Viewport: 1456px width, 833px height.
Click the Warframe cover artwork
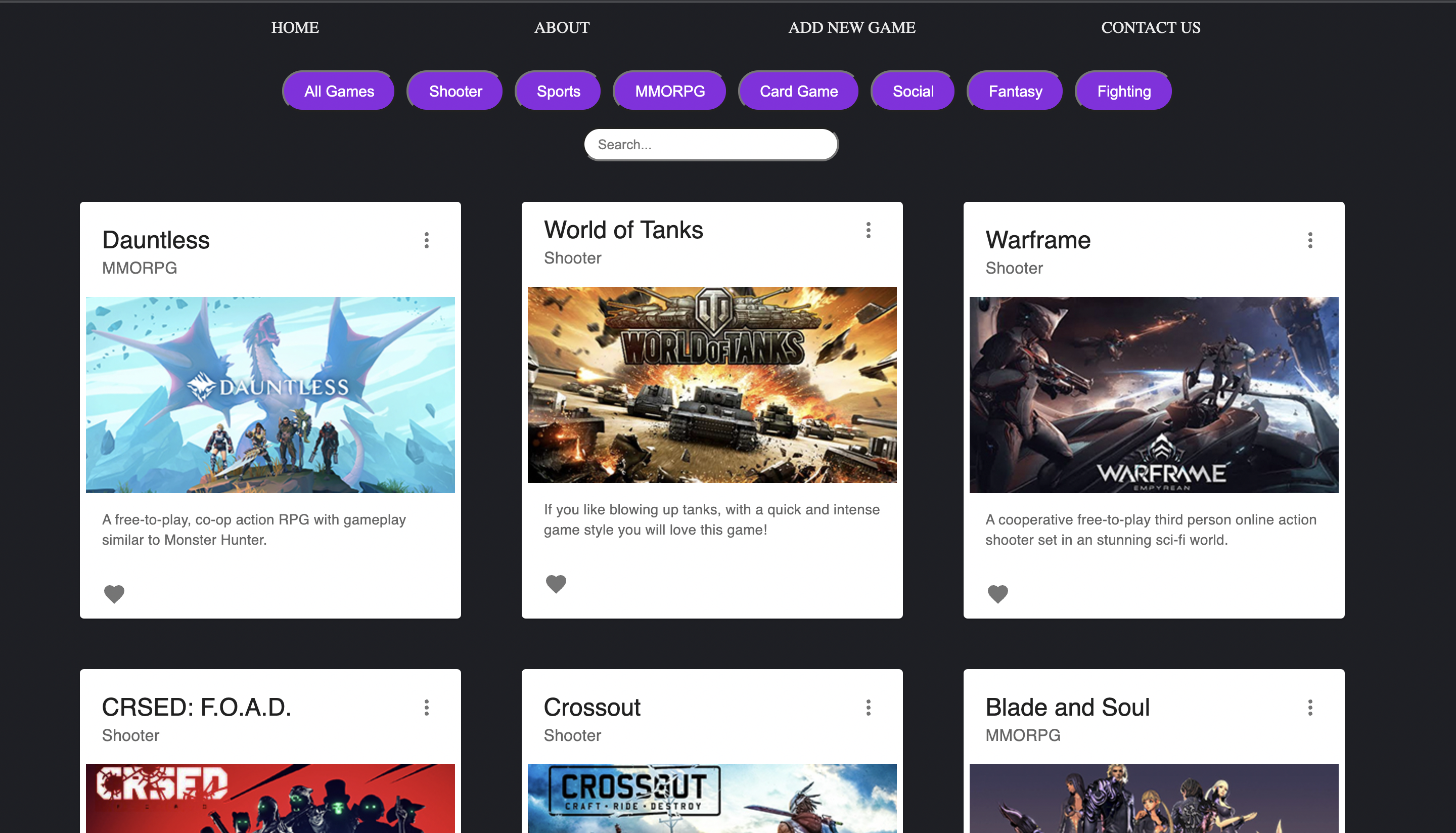(1154, 395)
